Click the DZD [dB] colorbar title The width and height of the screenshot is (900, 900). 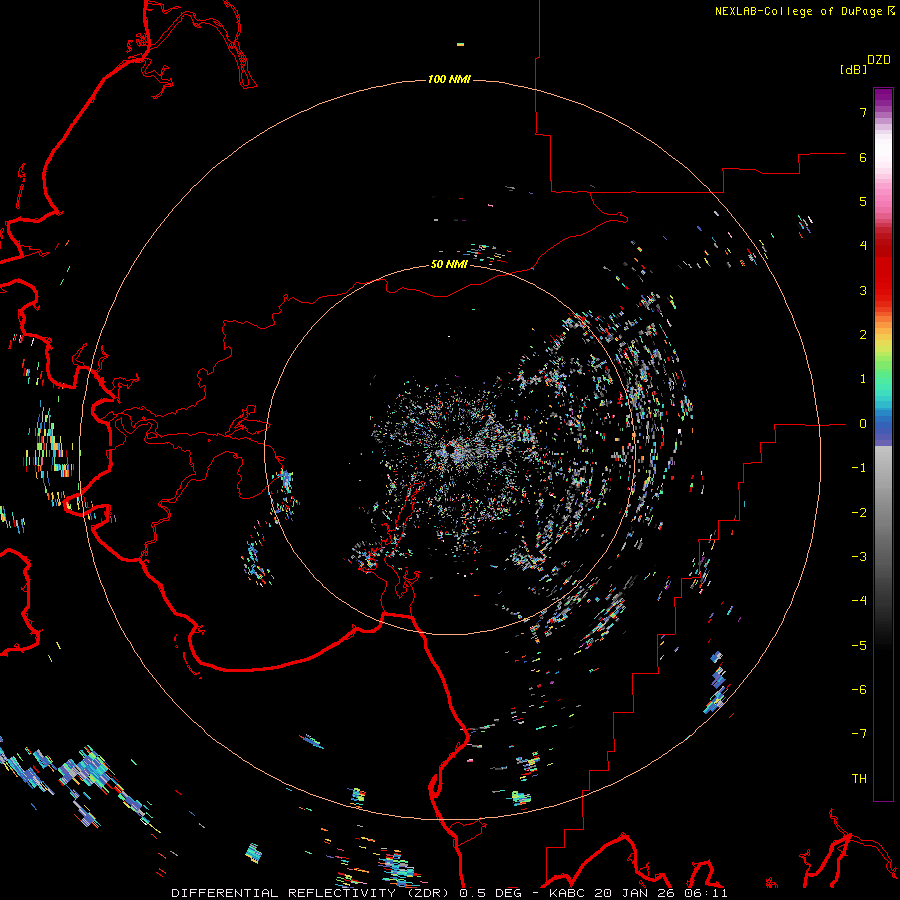(865, 64)
